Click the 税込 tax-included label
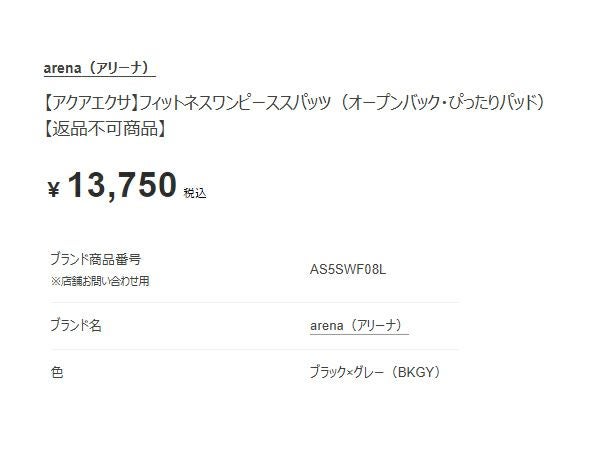 click(195, 193)
